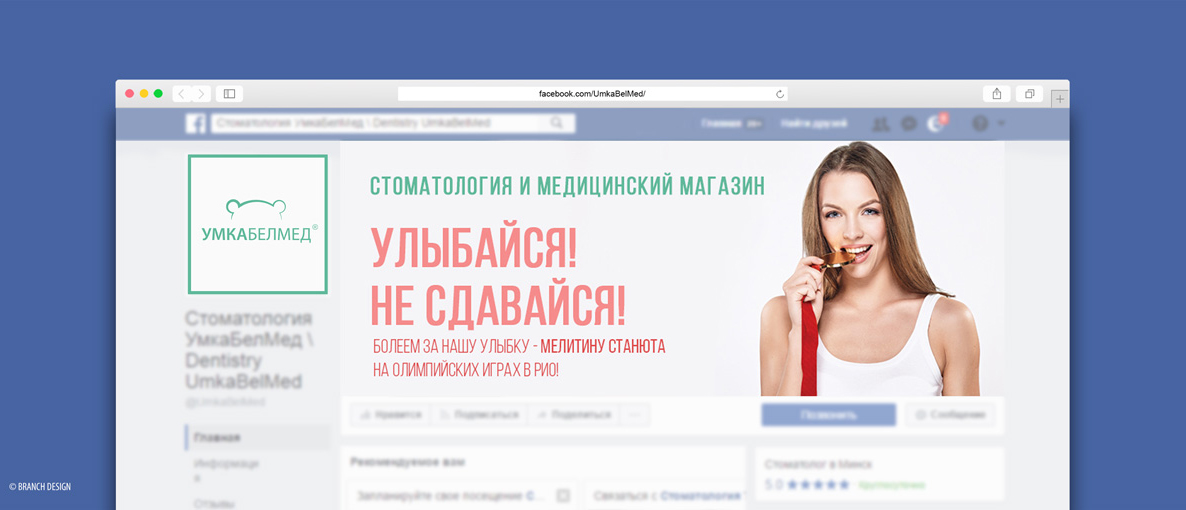The image size is (1186, 510).
Task: Click the search magnifier icon in Facebook bar
Action: click(557, 124)
